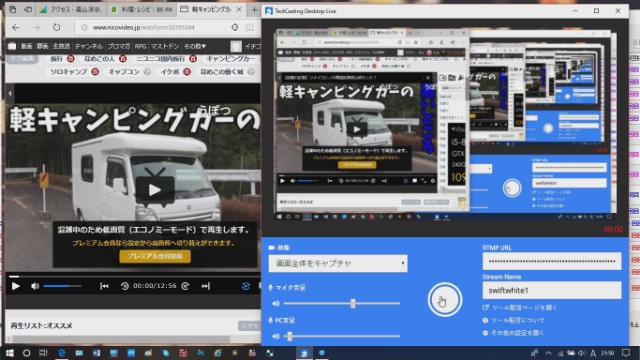
Task: Click the ニコニコ国内旅行 tag link
Action: (160, 59)
